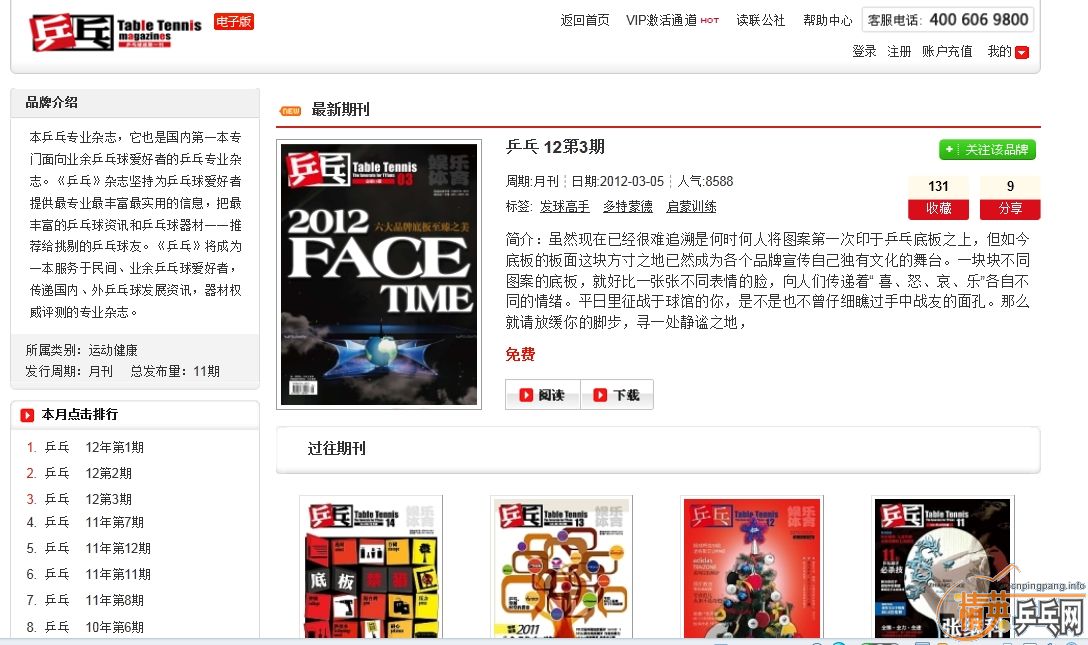The height and width of the screenshot is (645, 1088).
Task: Open the 2012 FACE TIME cover image
Action: 379,275
